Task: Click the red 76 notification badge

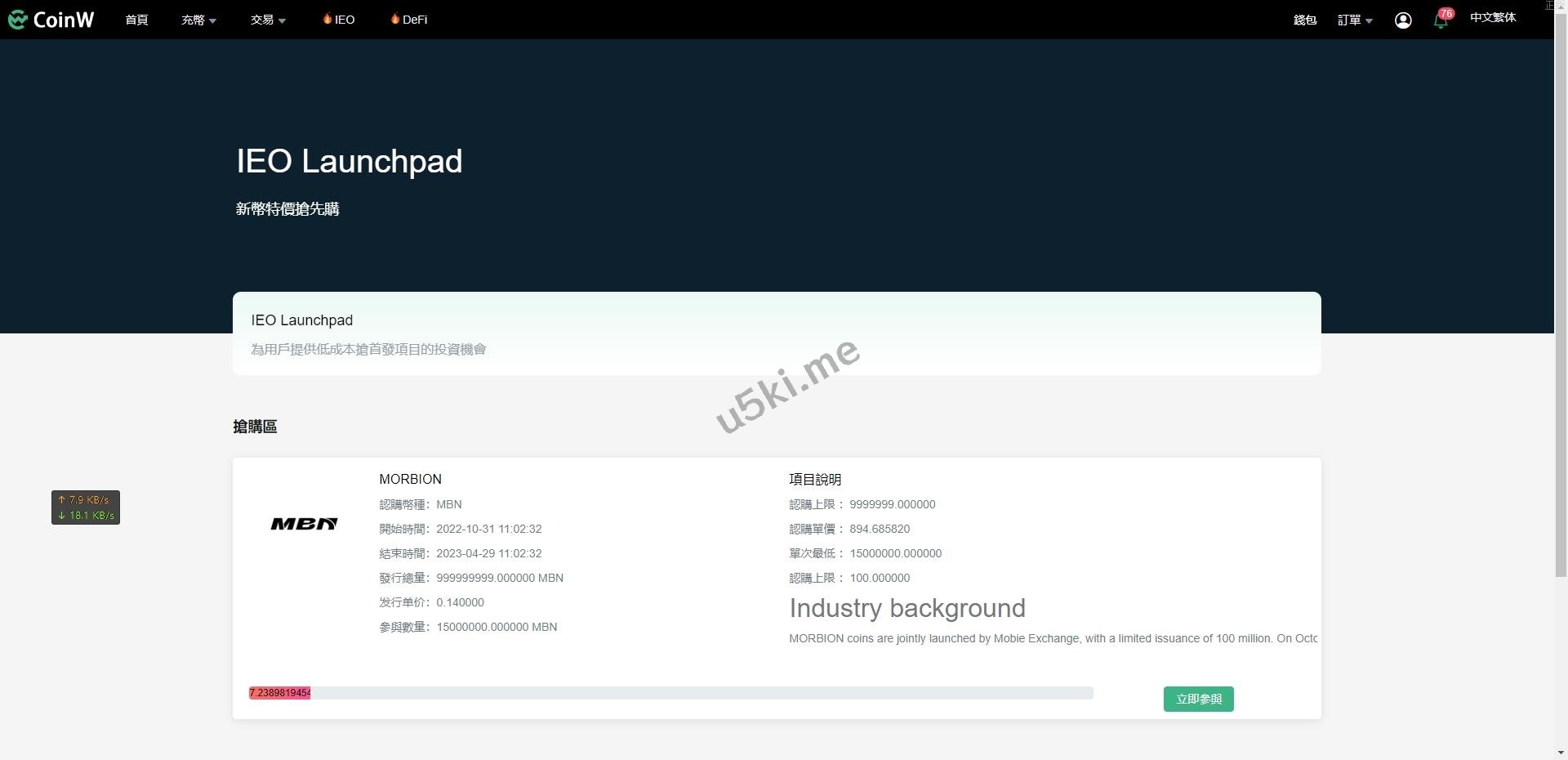Action: [1446, 13]
